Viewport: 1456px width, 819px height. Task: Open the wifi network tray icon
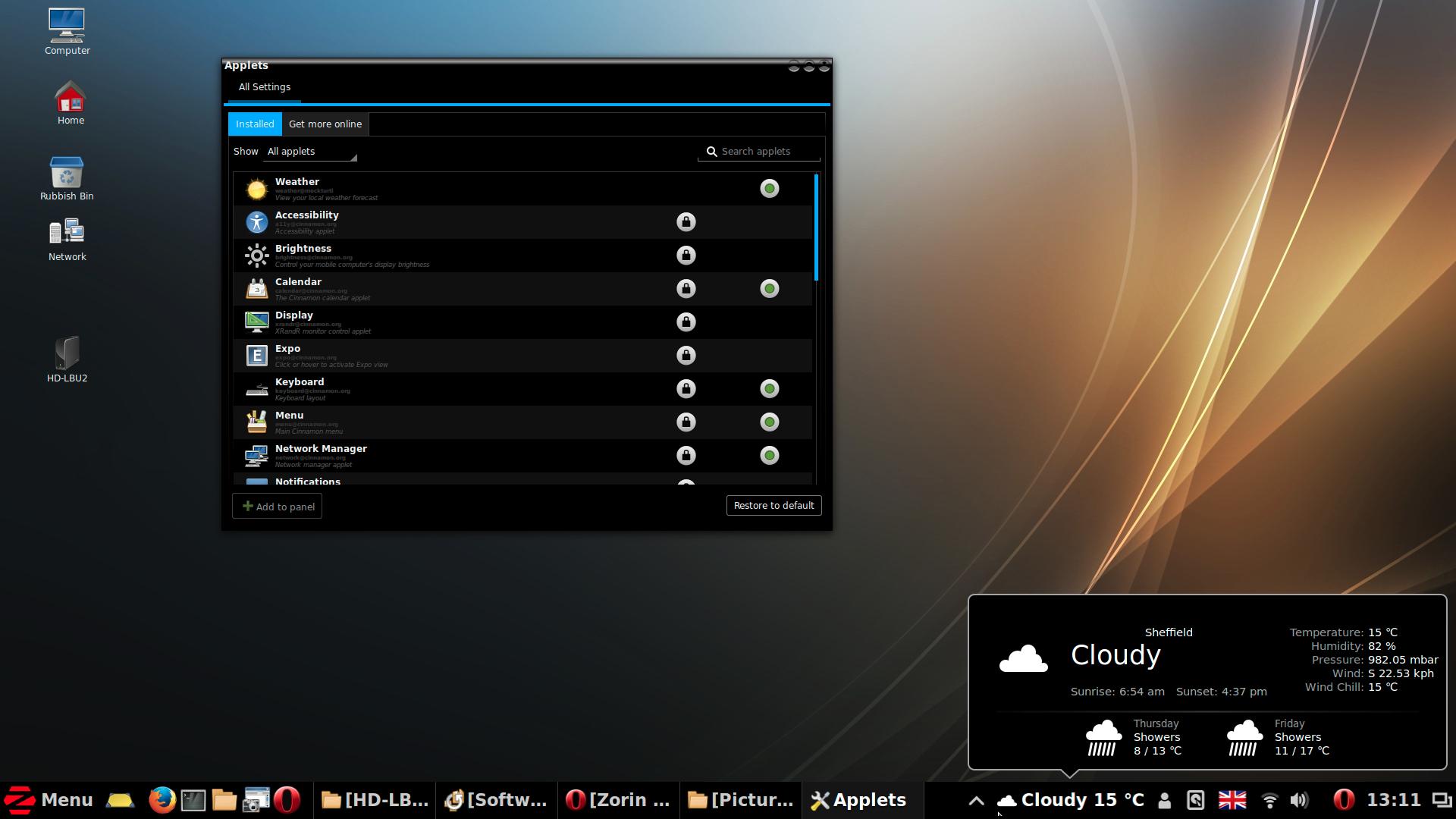[1269, 800]
